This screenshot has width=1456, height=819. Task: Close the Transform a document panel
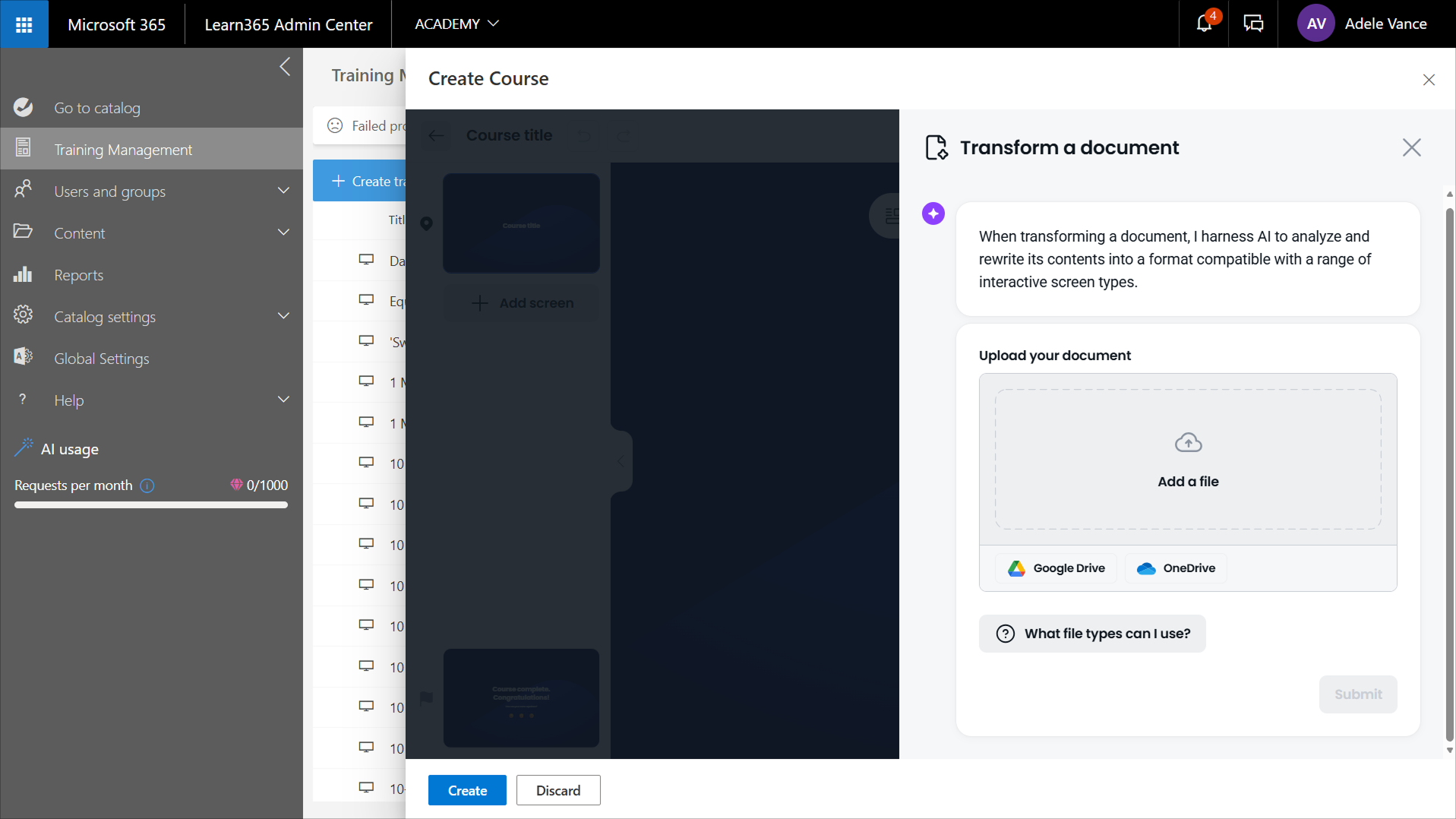click(x=1411, y=147)
